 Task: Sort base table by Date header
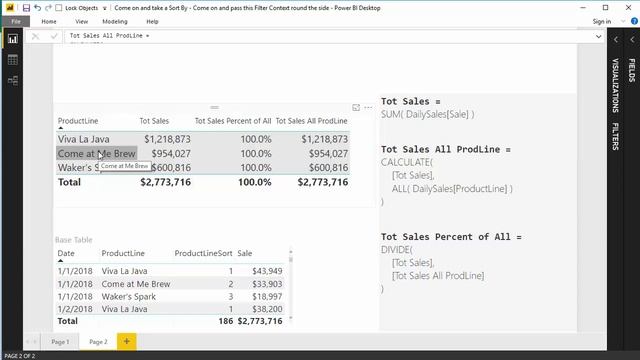coord(66,253)
